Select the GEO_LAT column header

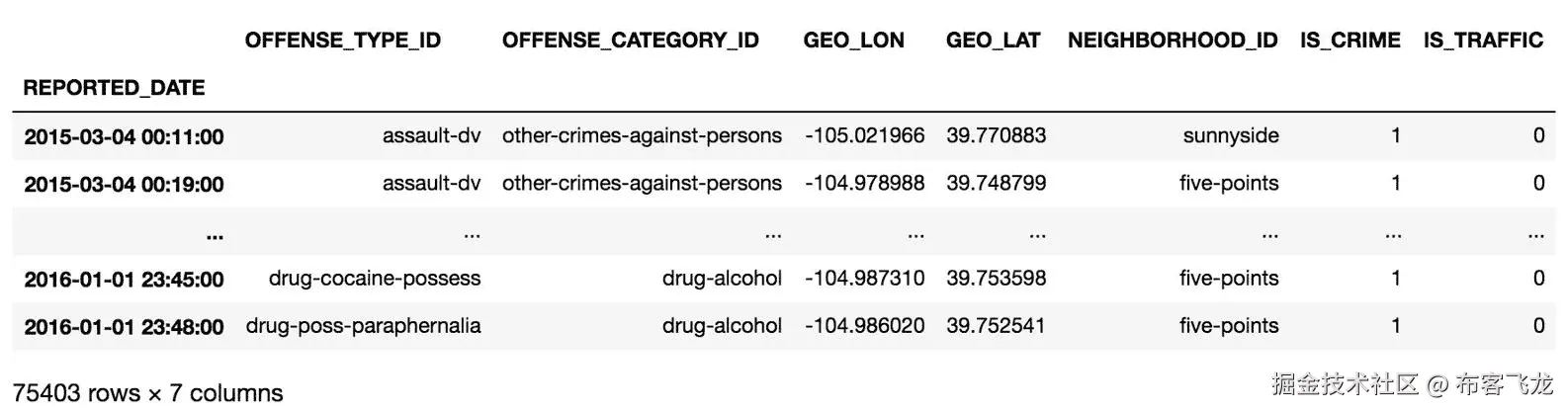[x=993, y=41]
